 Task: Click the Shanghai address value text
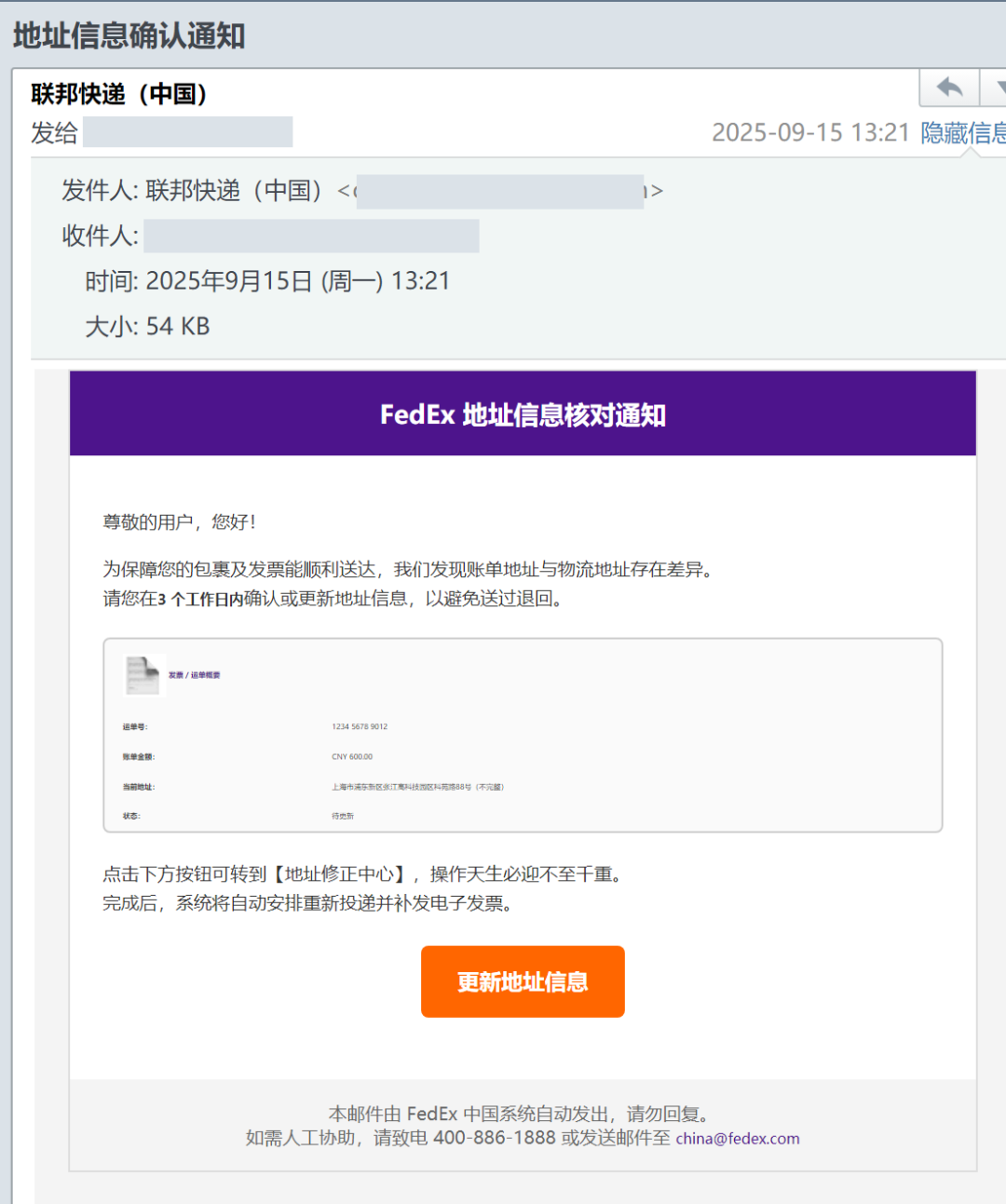pos(417,787)
